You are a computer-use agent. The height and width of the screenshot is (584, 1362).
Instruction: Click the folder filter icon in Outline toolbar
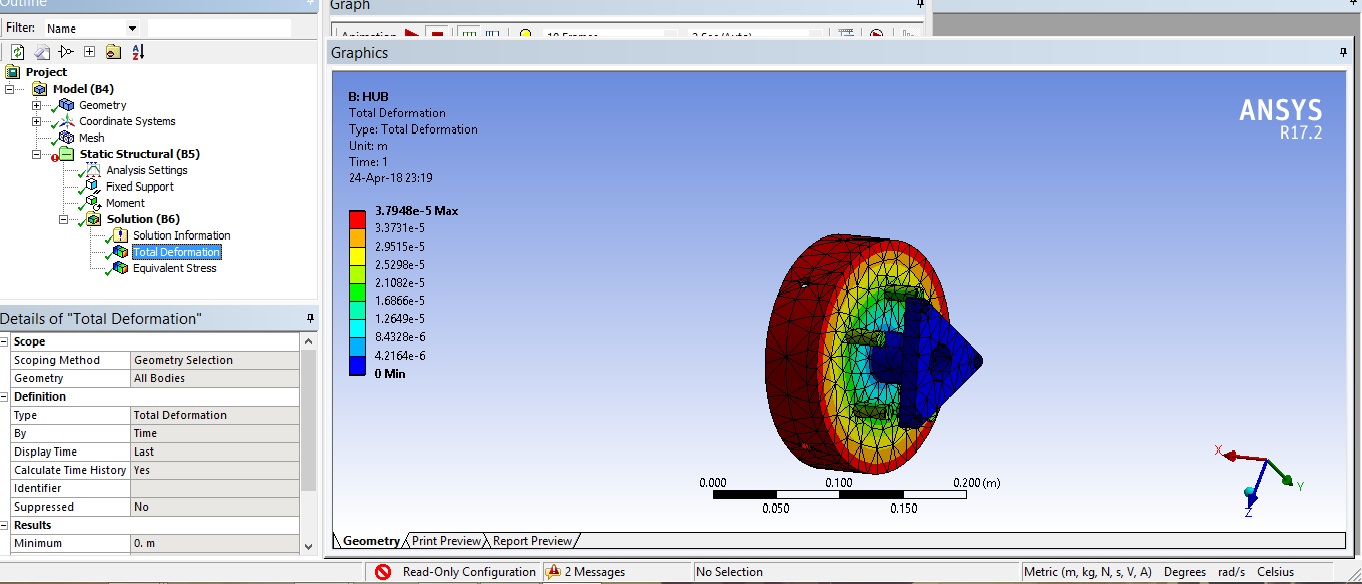click(113, 52)
